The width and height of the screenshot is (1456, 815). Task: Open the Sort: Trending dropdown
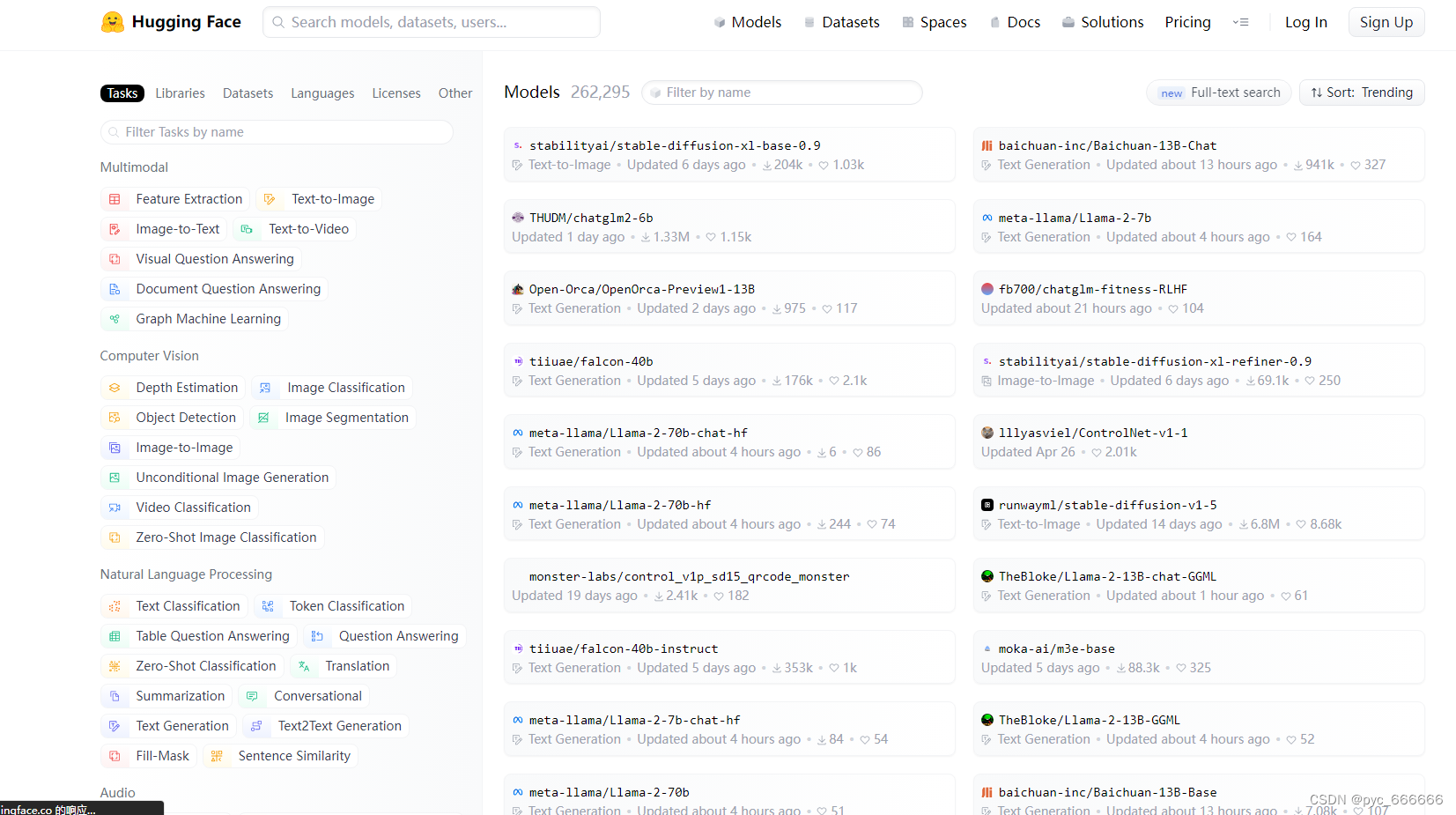(x=1362, y=93)
